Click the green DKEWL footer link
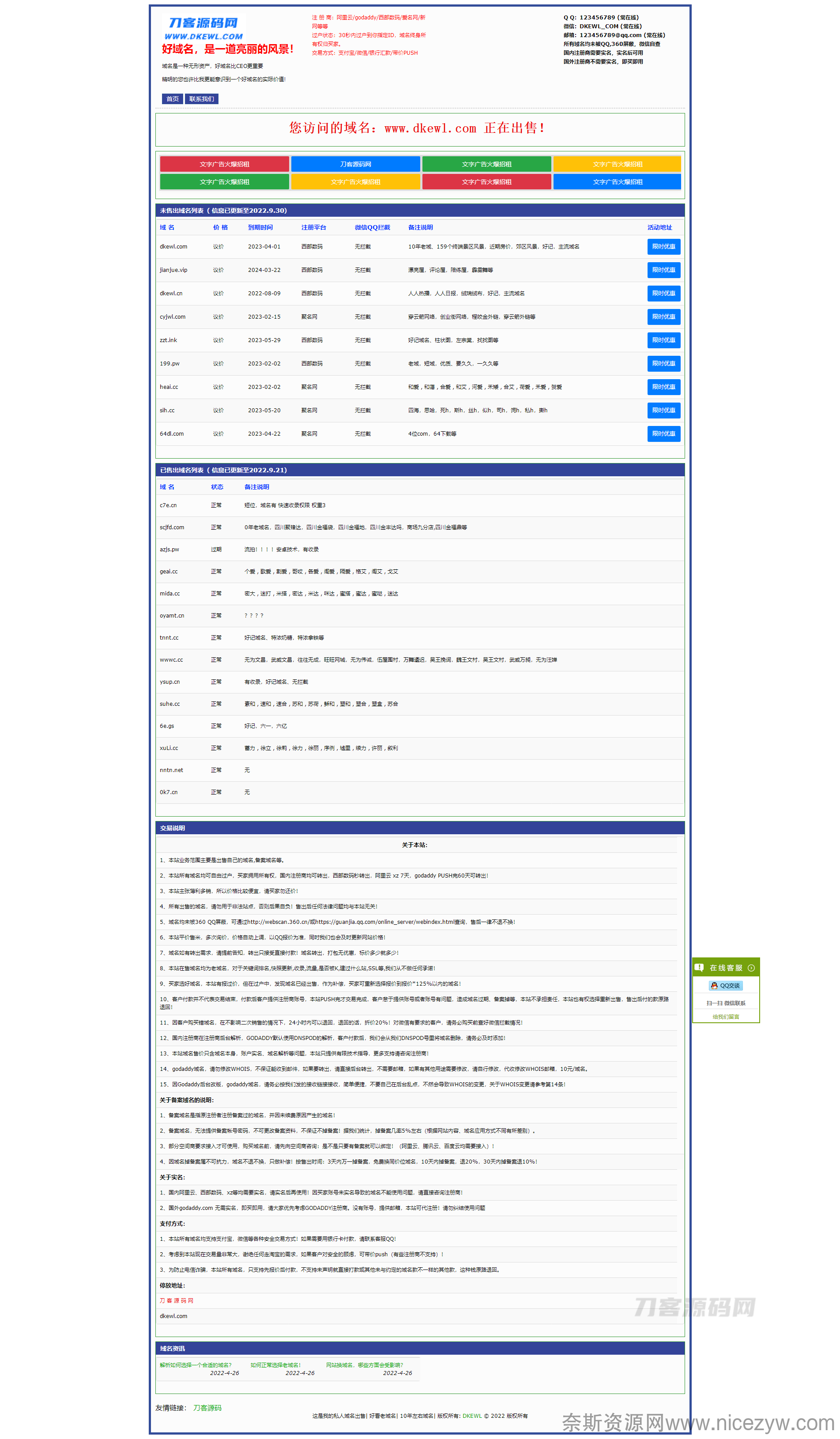 tap(472, 1416)
